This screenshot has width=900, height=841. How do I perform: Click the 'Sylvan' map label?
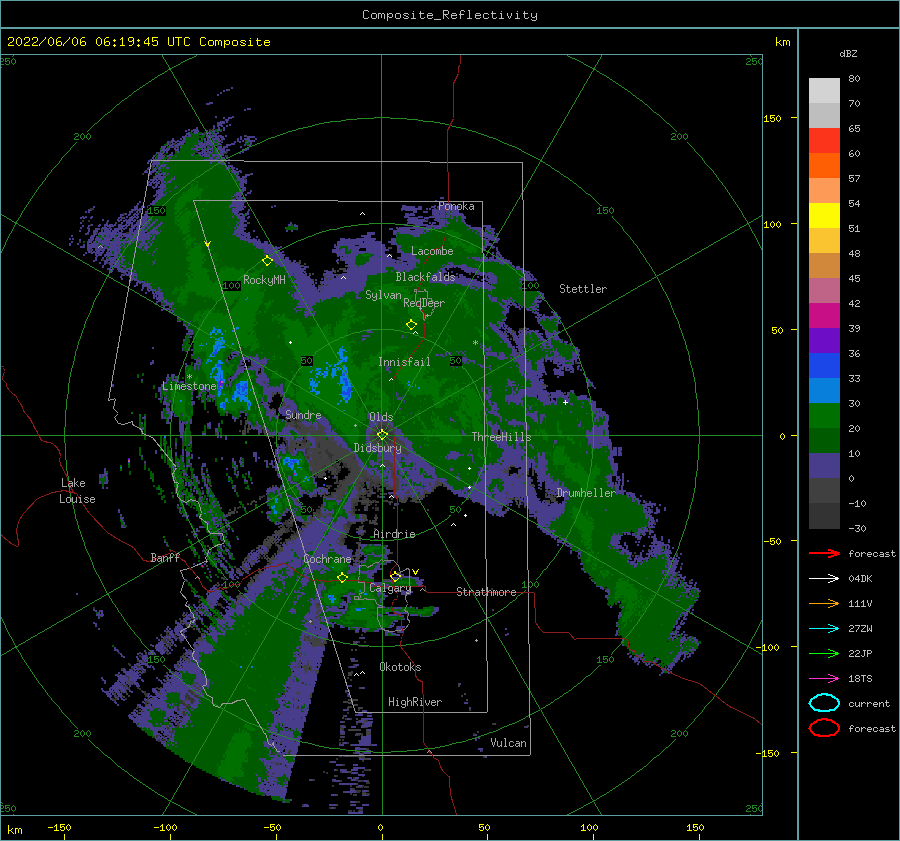383,295
